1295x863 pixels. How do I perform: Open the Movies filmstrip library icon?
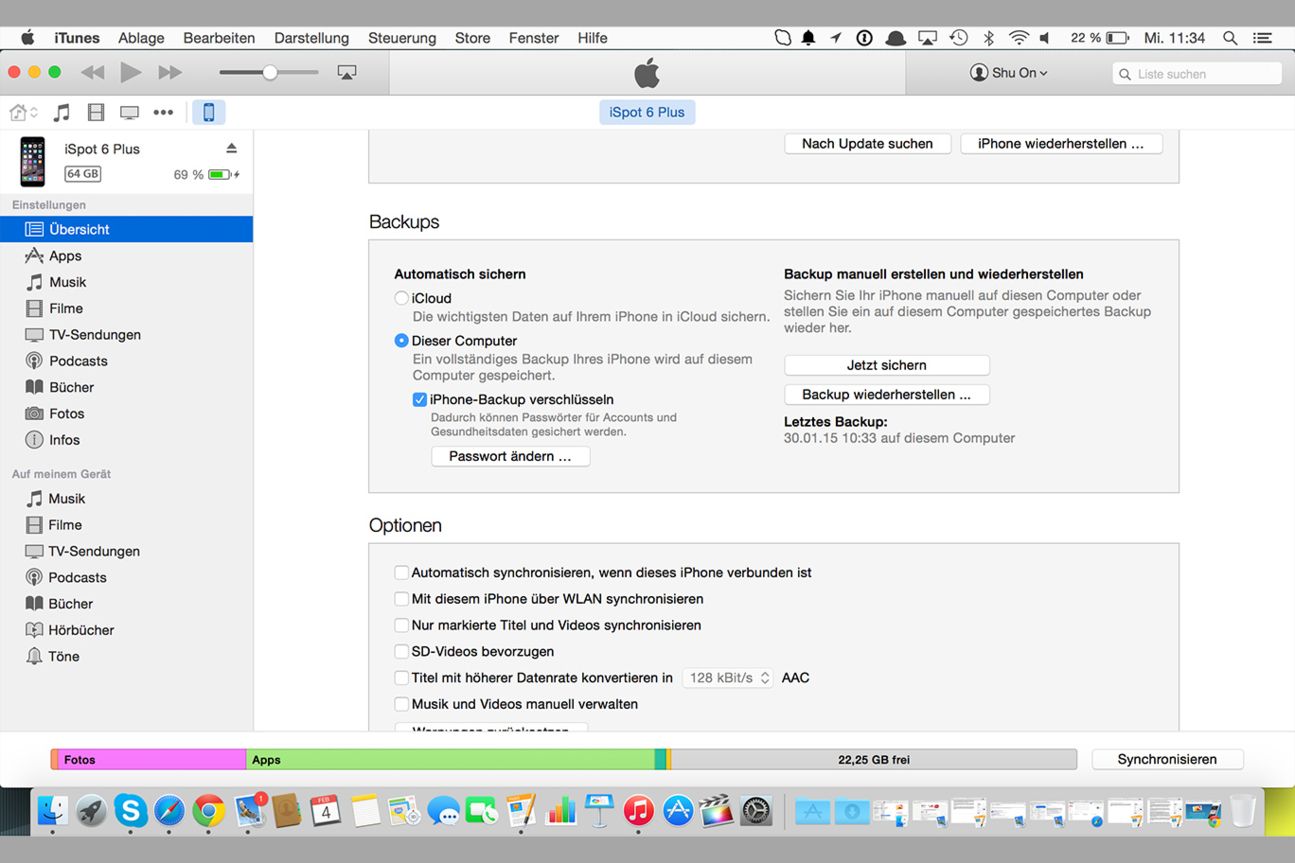(x=96, y=113)
